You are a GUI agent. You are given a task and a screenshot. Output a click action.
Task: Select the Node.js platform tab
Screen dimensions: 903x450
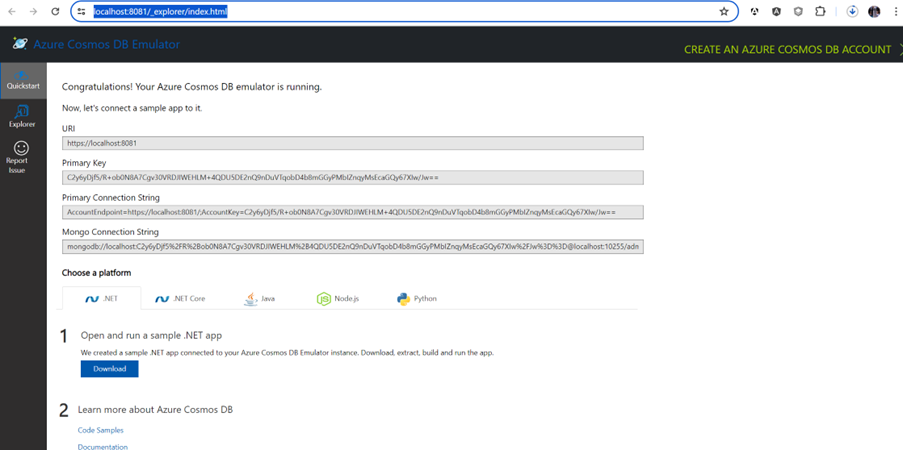pyautogui.click(x=337, y=298)
